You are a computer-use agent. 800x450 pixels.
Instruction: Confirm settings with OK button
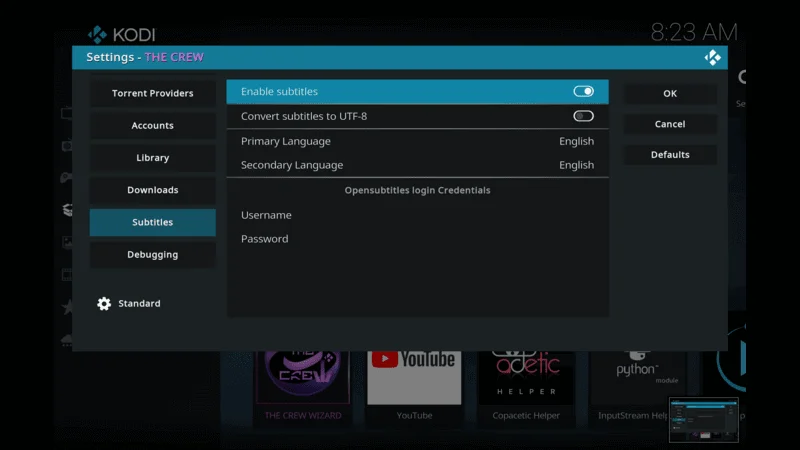(x=670, y=93)
